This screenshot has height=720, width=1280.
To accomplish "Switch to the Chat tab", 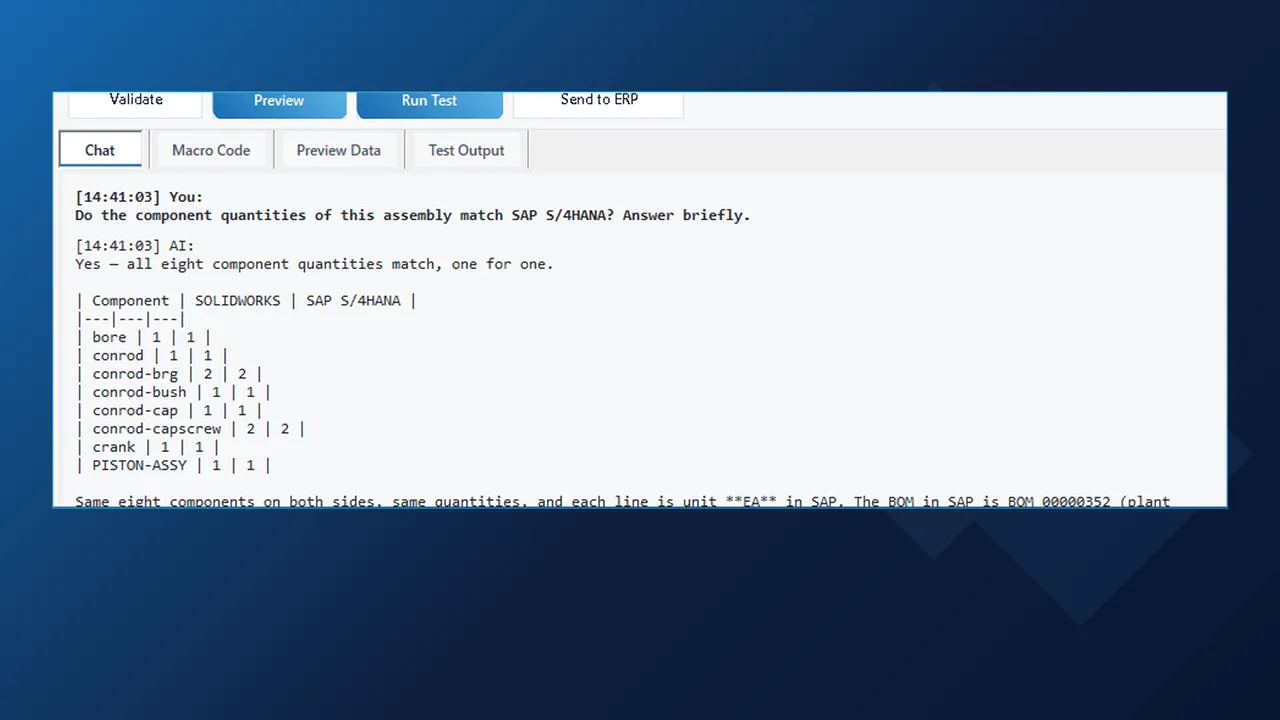I will coord(100,150).
